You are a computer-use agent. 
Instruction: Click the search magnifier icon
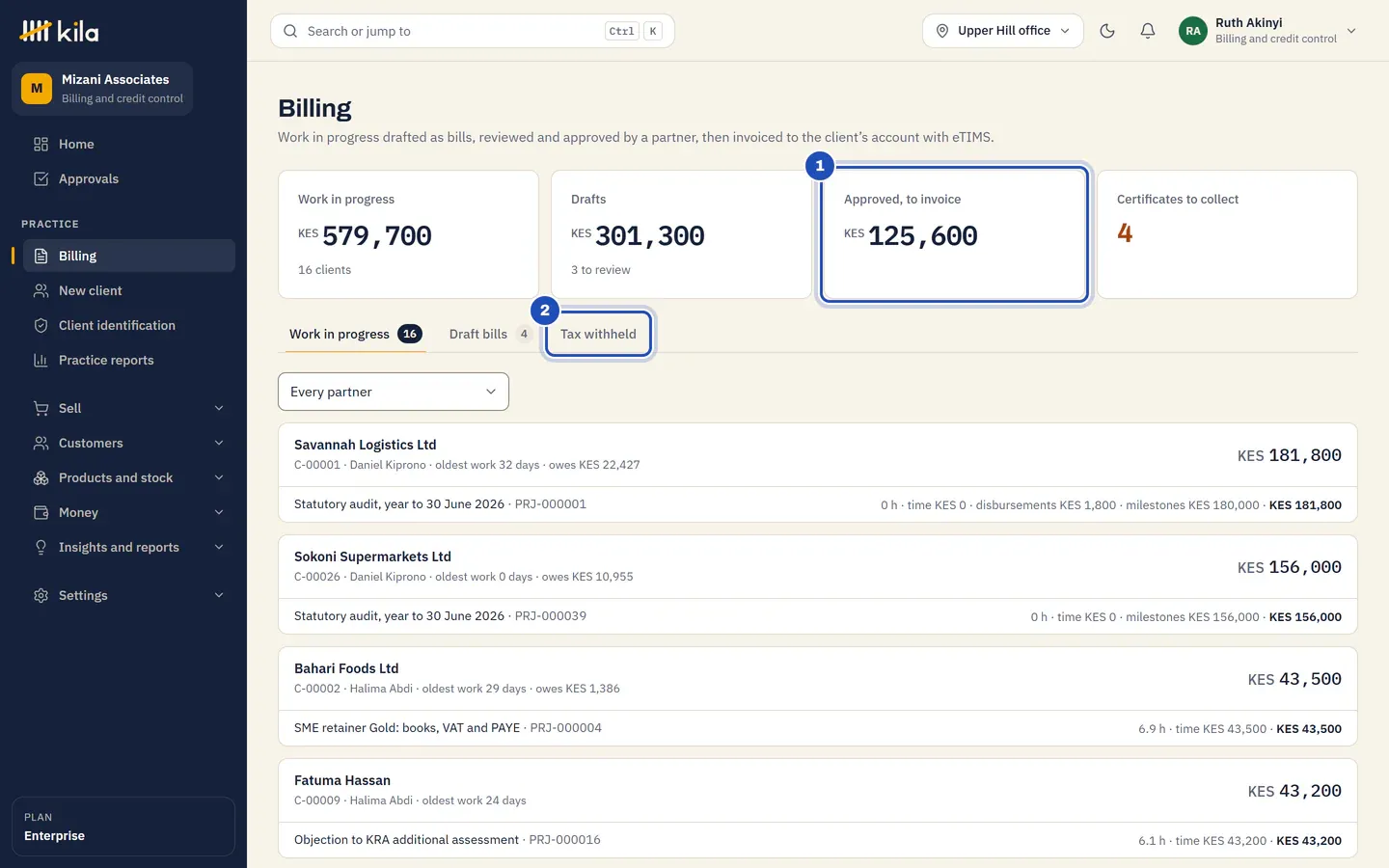click(x=290, y=31)
